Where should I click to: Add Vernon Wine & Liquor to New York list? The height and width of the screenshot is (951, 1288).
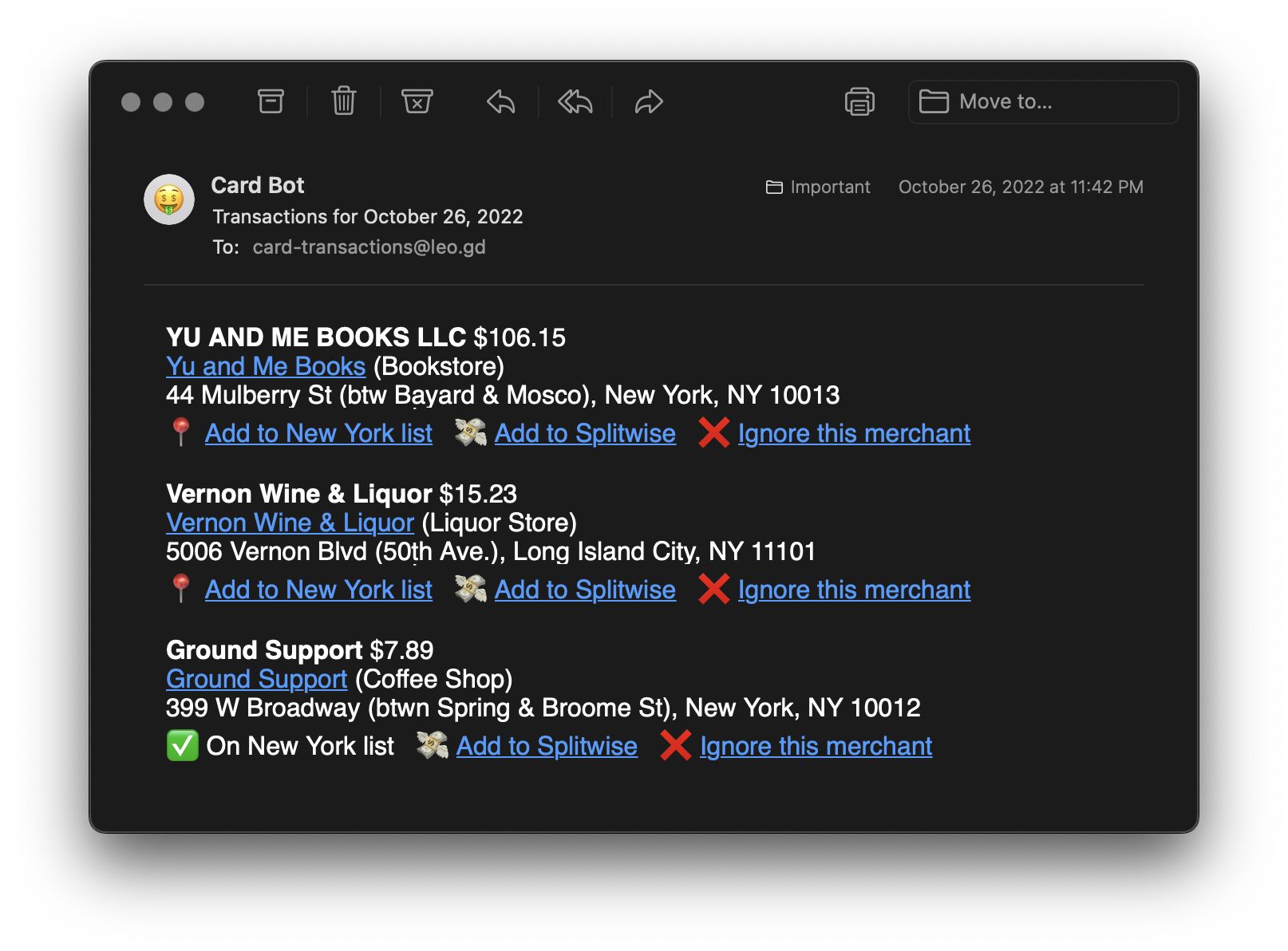click(x=318, y=590)
